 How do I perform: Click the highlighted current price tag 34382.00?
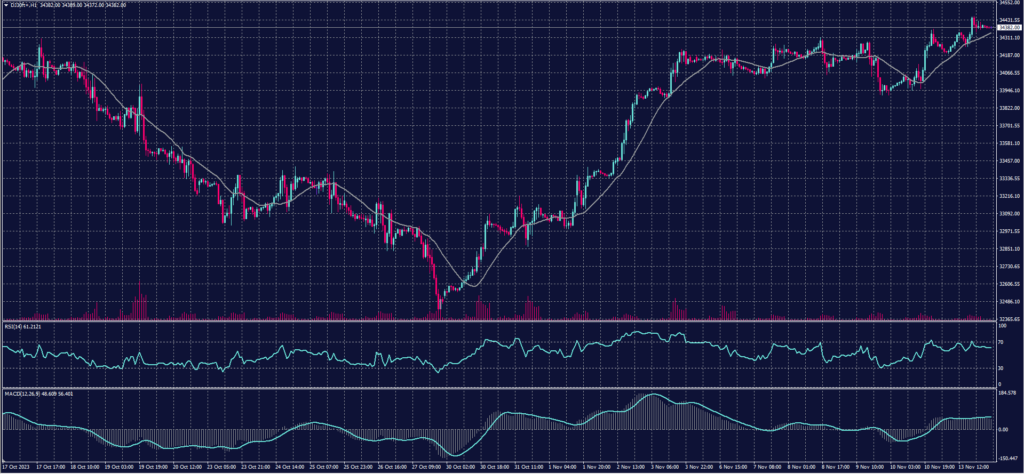(1008, 28)
